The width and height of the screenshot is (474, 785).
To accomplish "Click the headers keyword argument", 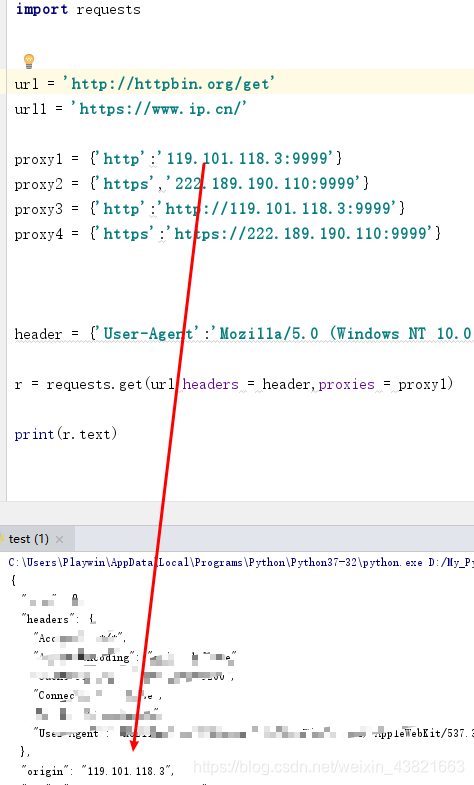I will tap(211, 384).
